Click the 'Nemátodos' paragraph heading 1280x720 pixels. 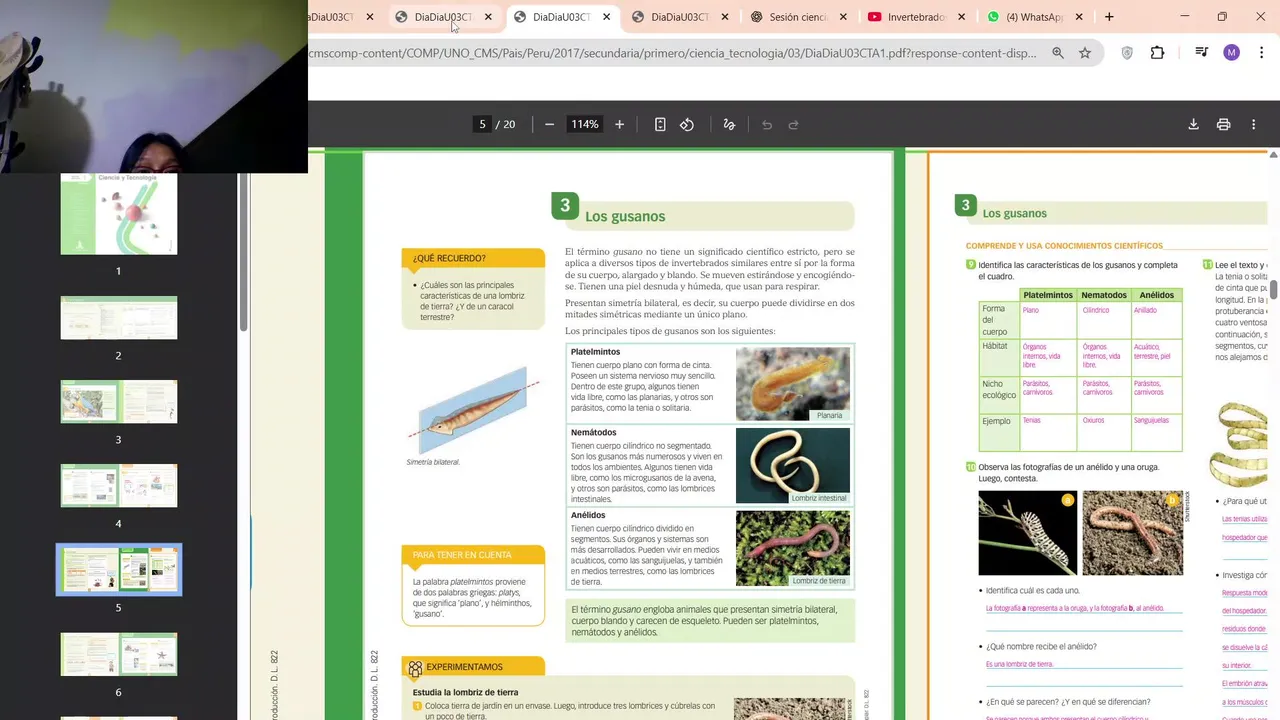point(593,433)
